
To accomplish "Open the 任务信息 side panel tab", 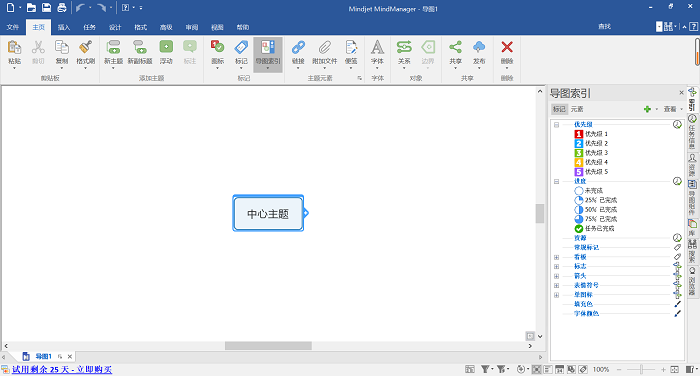I will (692, 132).
